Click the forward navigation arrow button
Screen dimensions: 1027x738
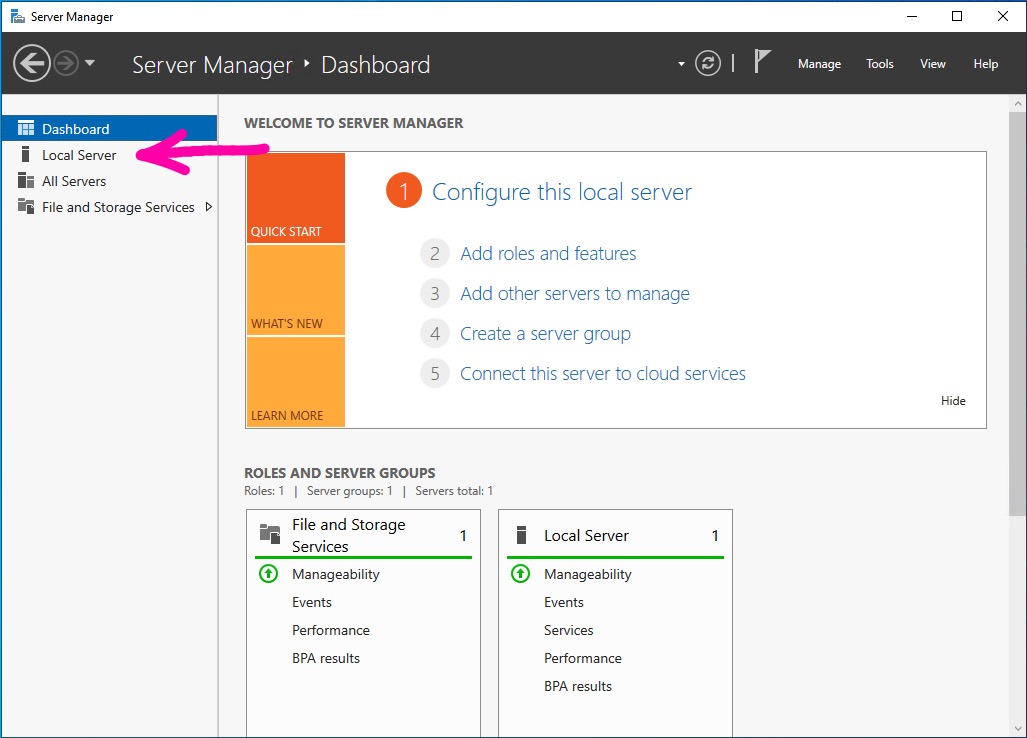[x=66, y=64]
